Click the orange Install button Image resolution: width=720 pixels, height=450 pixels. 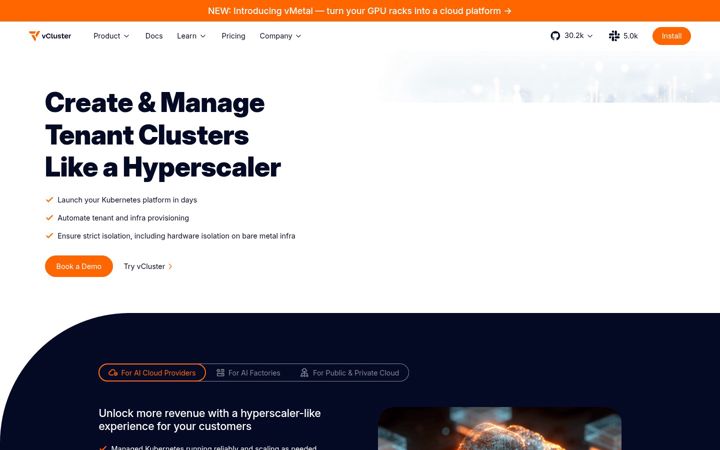coord(671,36)
